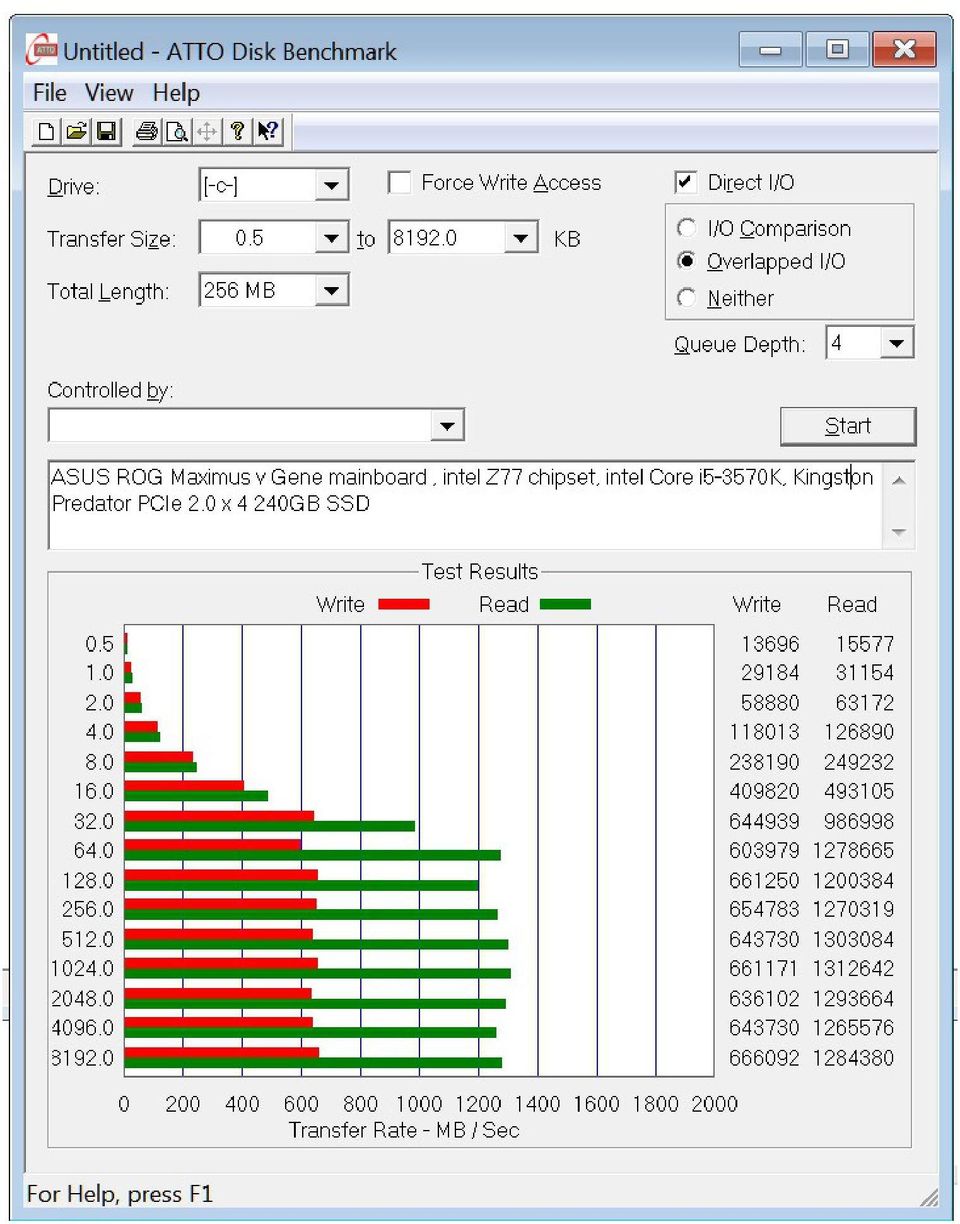Image resolution: width=960 pixels, height=1224 pixels.
Task: Click read value 1284380
Action: (x=853, y=1058)
